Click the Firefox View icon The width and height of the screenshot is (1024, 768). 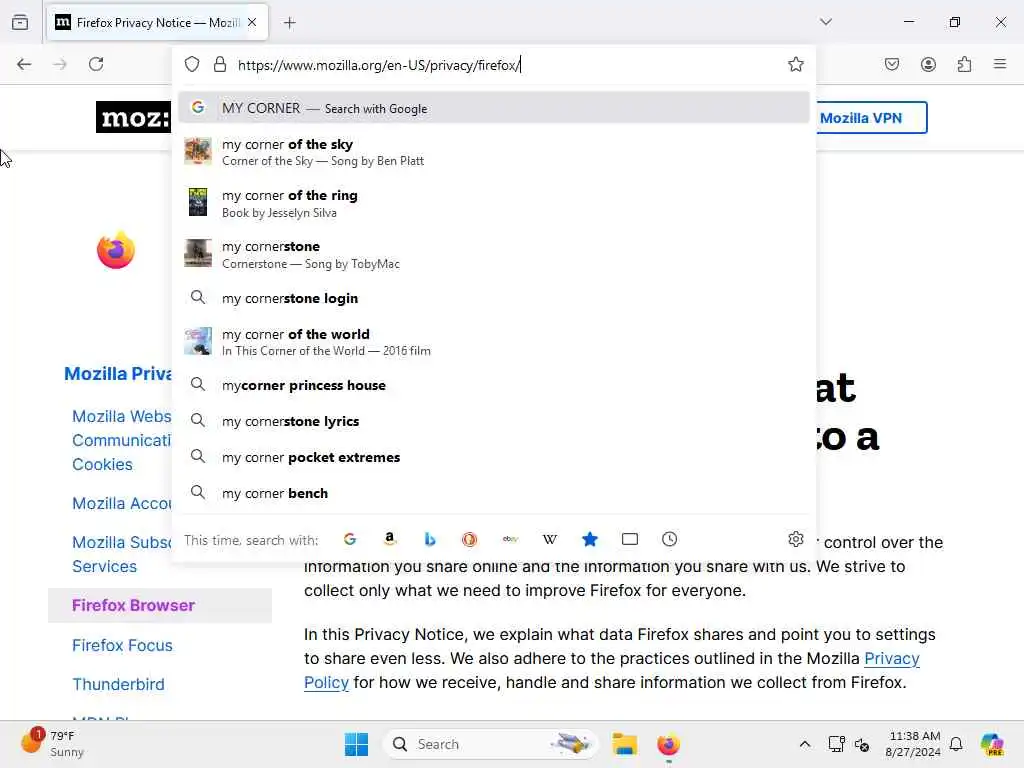[x=20, y=22]
